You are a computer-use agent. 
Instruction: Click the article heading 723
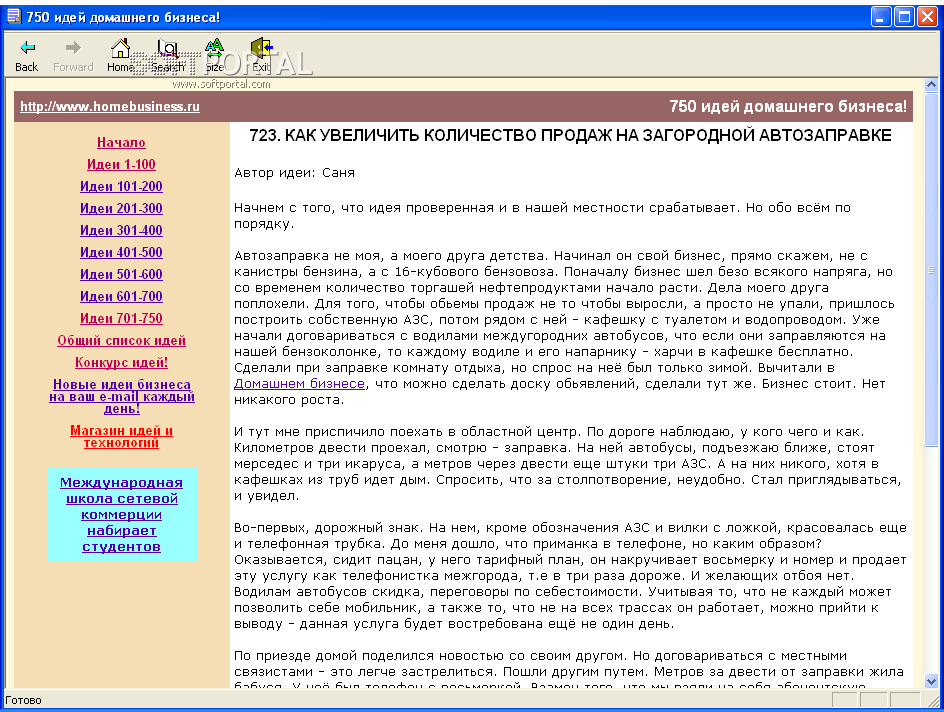[x=570, y=135]
